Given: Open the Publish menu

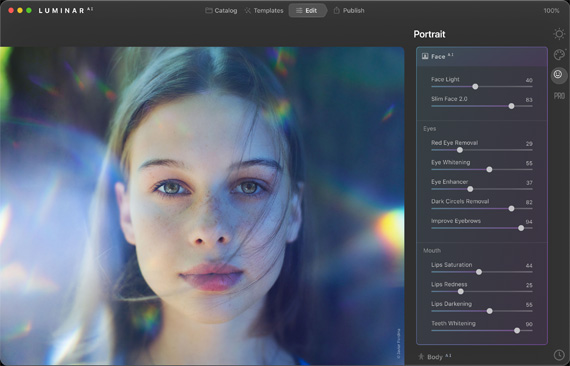Looking at the screenshot, I should click(349, 11).
